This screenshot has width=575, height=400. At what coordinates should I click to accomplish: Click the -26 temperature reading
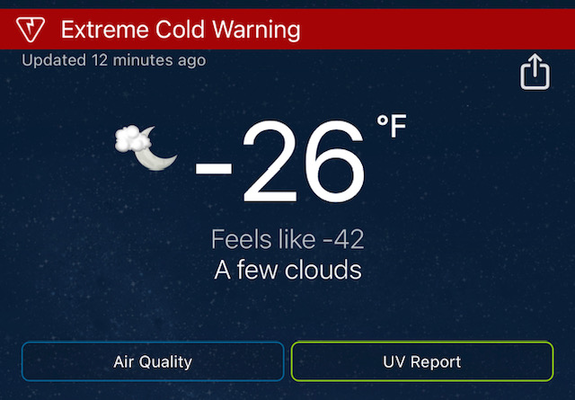(x=280, y=161)
